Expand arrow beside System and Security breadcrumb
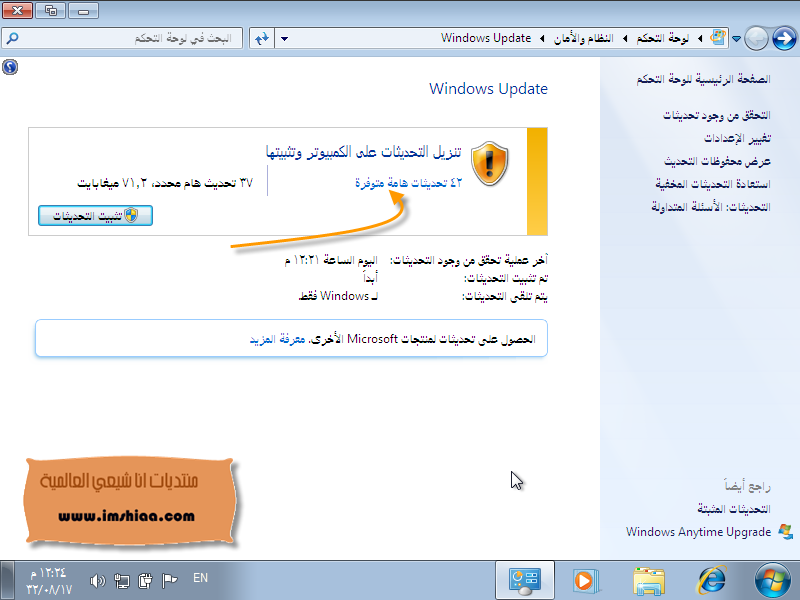 tap(624, 38)
